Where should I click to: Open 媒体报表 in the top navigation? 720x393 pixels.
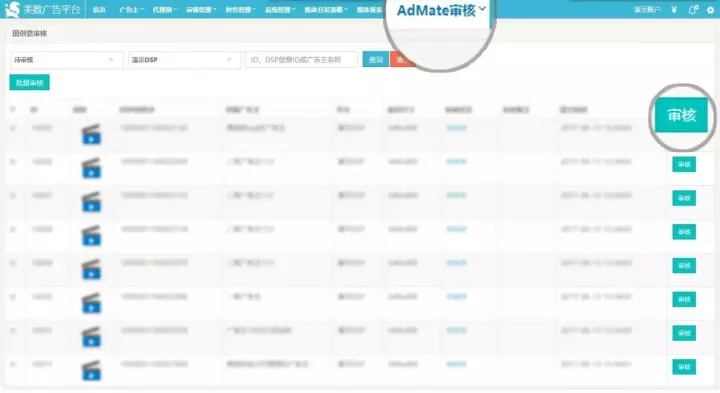[x=369, y=10]
